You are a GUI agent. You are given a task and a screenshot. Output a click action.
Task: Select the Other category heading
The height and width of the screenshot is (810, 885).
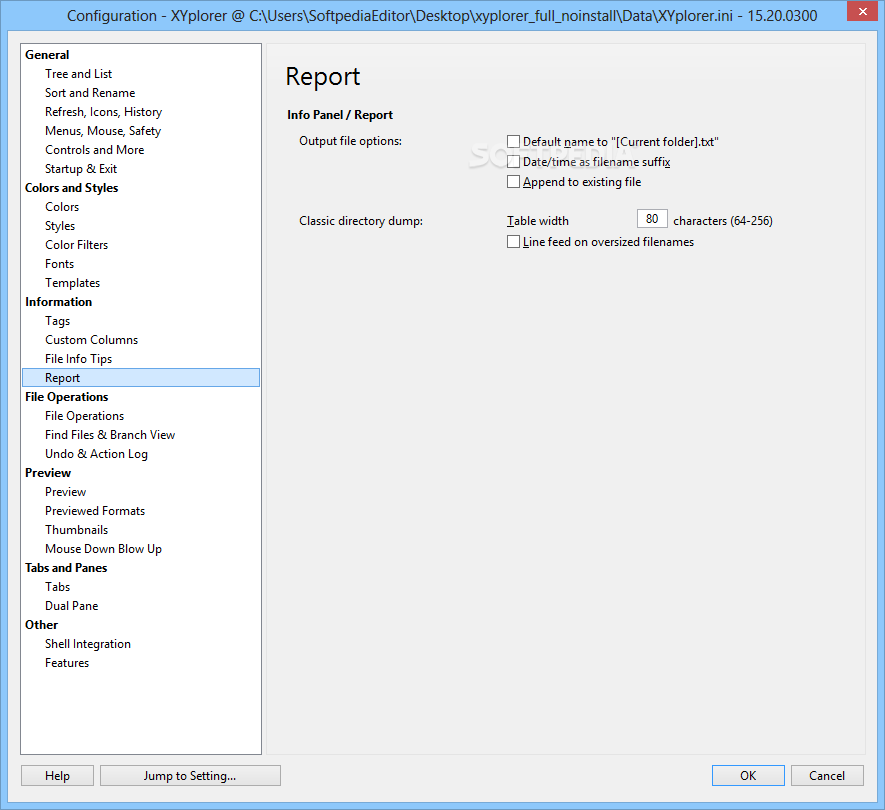click(42, 625)
